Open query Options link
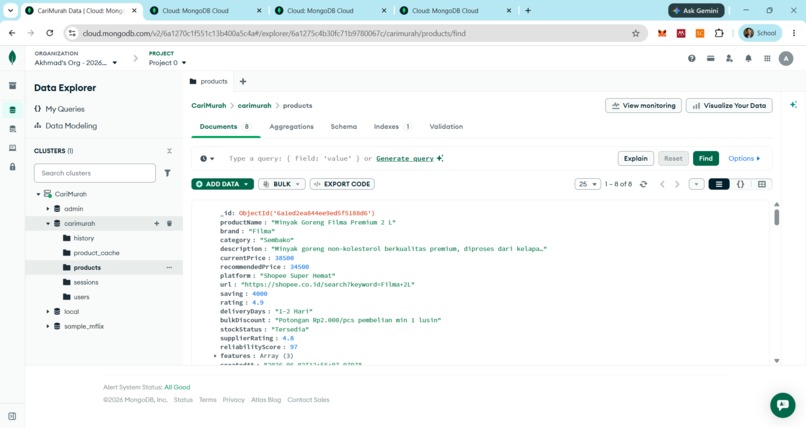Viewport: 806px width, 428px height. pyautogui.click(x=744, y=158)
